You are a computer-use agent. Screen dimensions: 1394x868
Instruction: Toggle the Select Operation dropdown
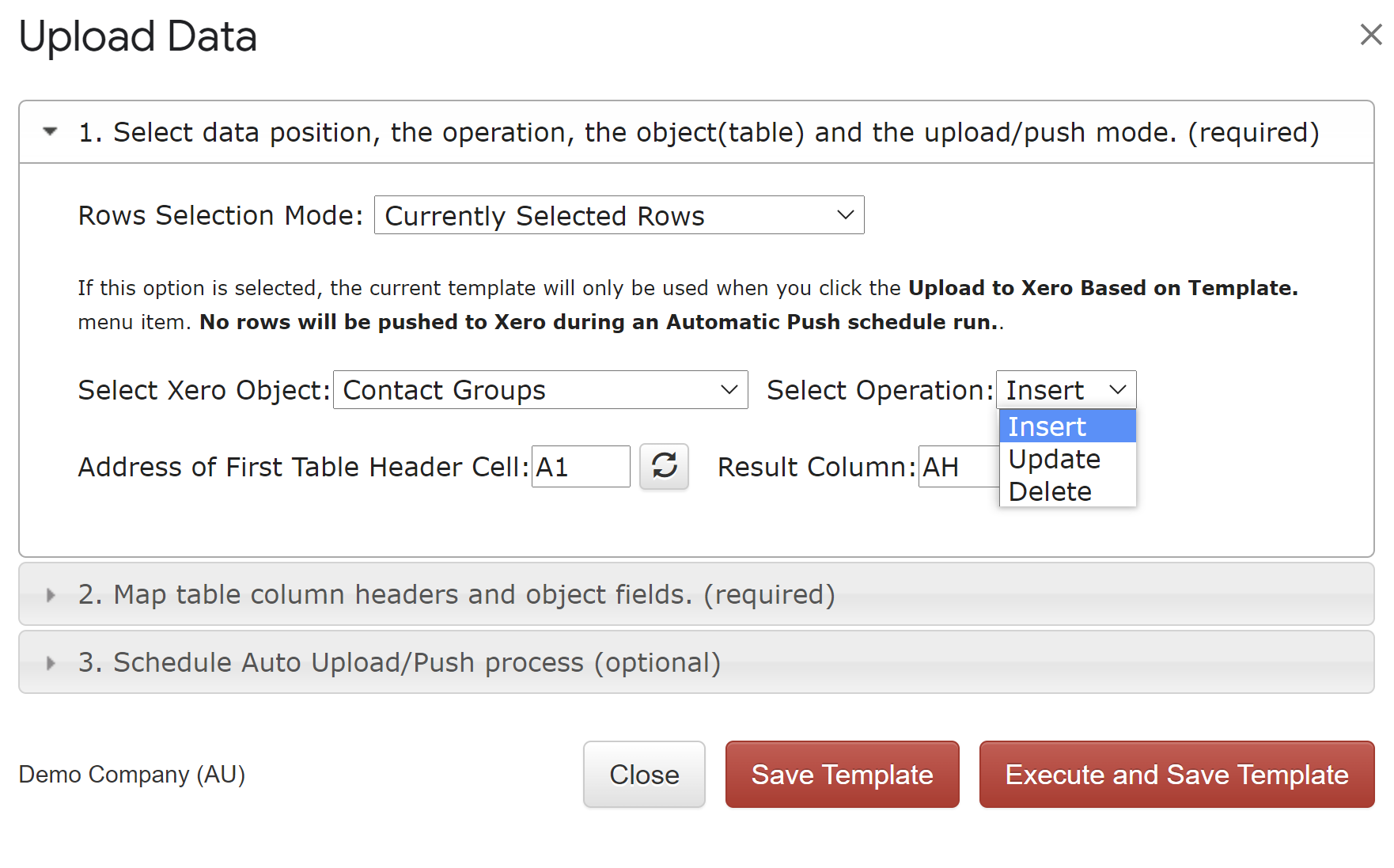[1066, 390]
